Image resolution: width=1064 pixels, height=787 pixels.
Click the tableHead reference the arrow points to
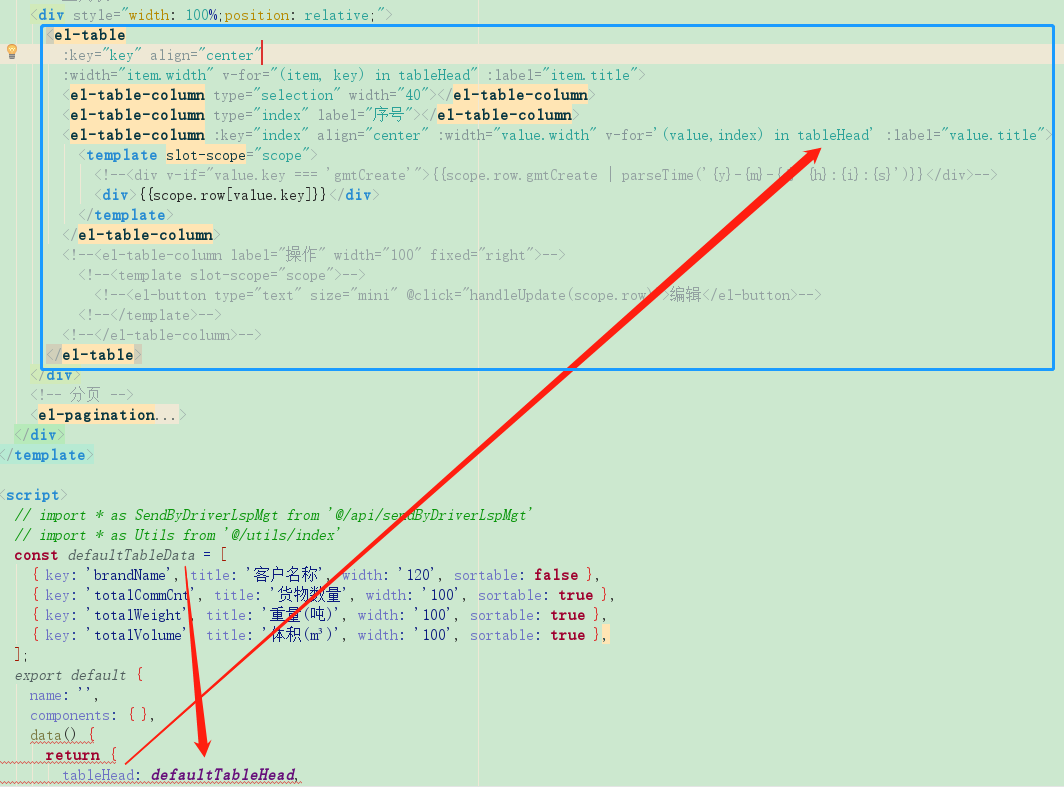pyautogui.click(x=834, y=134)
